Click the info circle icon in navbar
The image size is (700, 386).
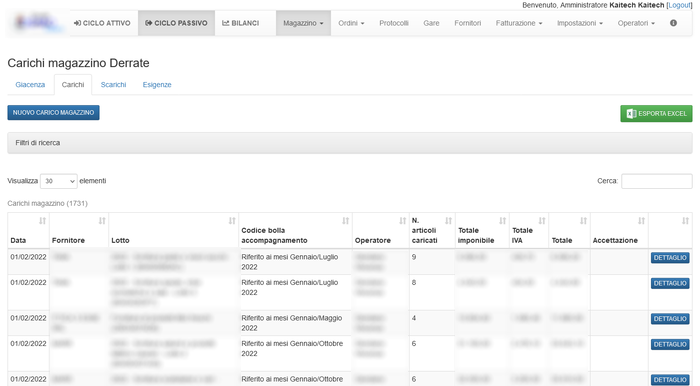pos(673,23)
